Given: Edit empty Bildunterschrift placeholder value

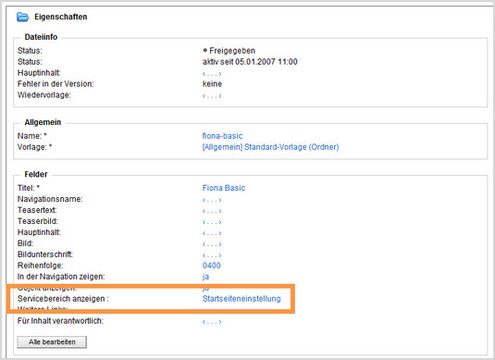Looking at the screenshot, I should pos(212,255).
